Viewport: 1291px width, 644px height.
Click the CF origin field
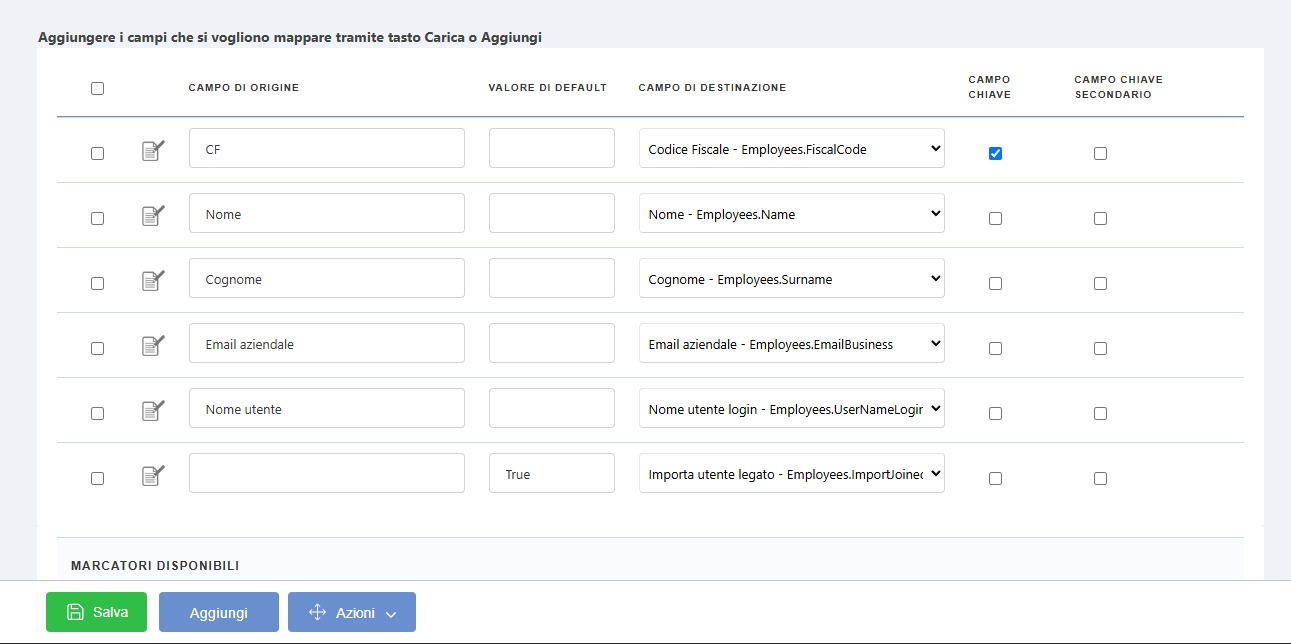pyautogui.click(x=327, y=148)
